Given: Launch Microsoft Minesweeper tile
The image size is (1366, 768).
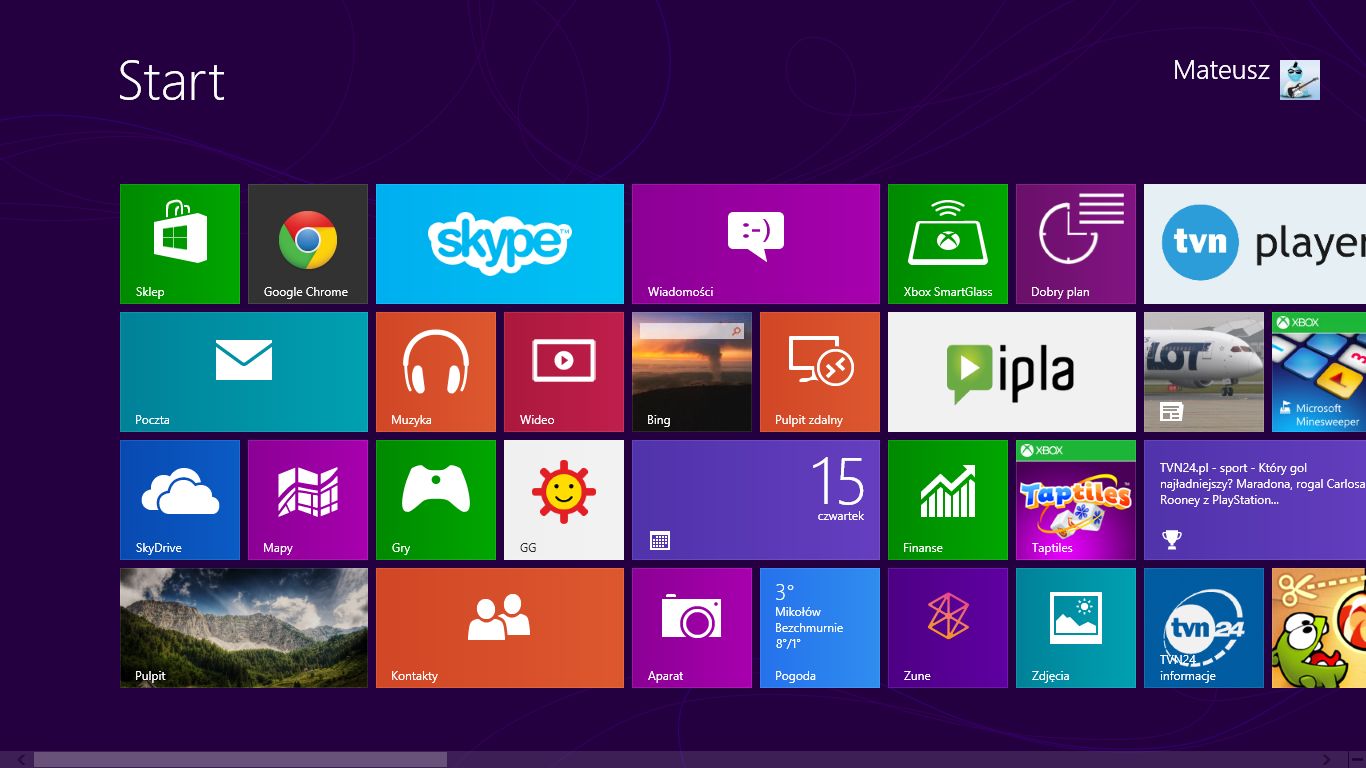Looking at the screenshot, I should coord(1319,372).
